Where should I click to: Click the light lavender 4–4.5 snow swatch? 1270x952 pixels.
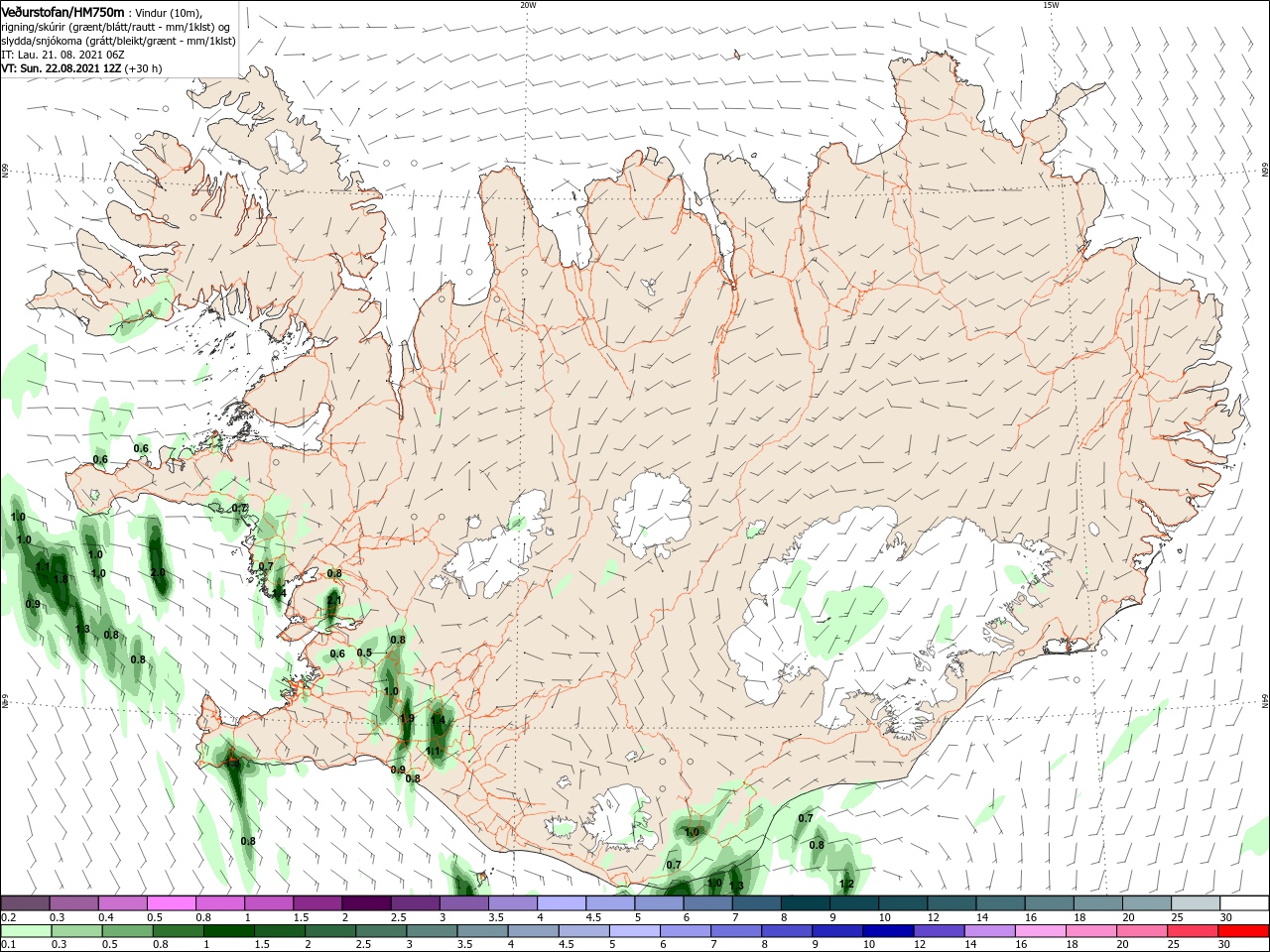562,903
